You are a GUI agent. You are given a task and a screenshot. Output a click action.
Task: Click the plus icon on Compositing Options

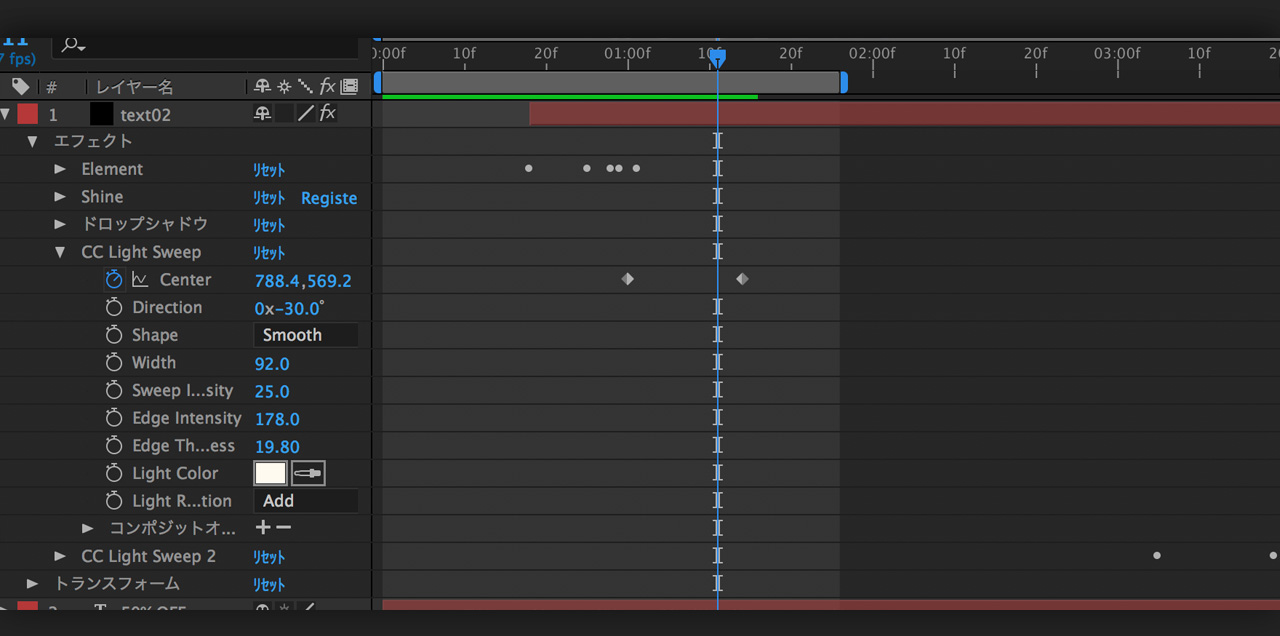point(263,527)
